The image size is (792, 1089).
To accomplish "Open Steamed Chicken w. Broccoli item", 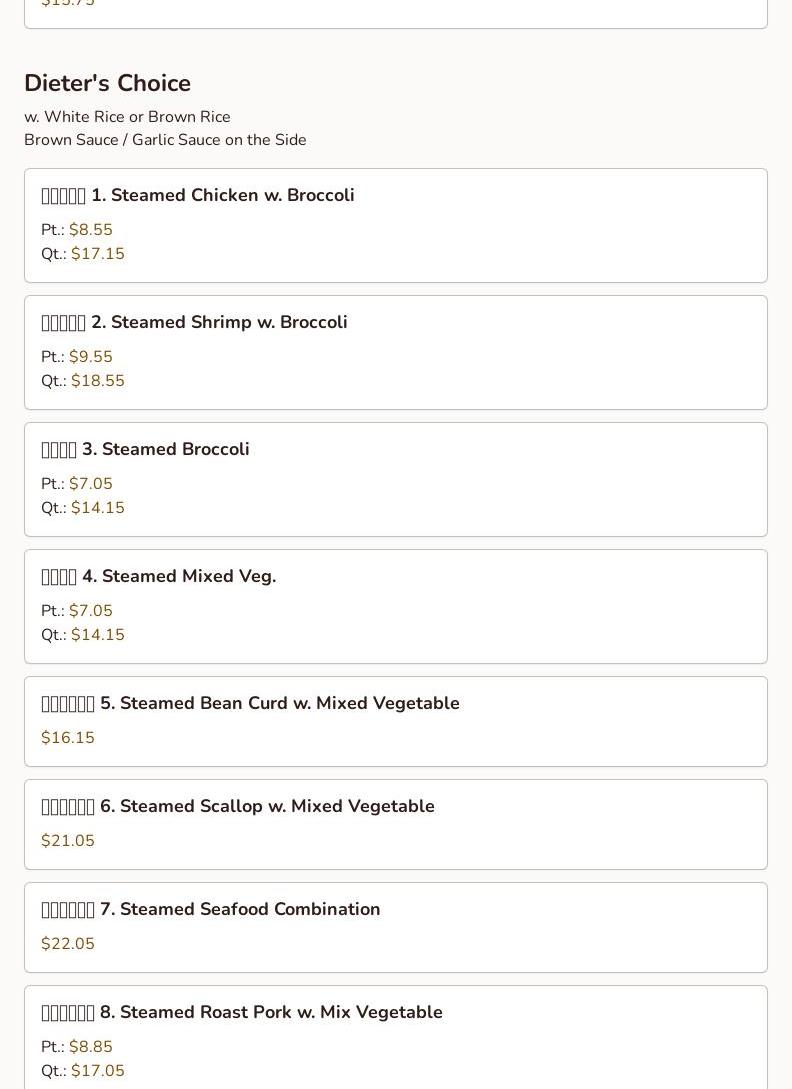I will (x=396, y=226).
